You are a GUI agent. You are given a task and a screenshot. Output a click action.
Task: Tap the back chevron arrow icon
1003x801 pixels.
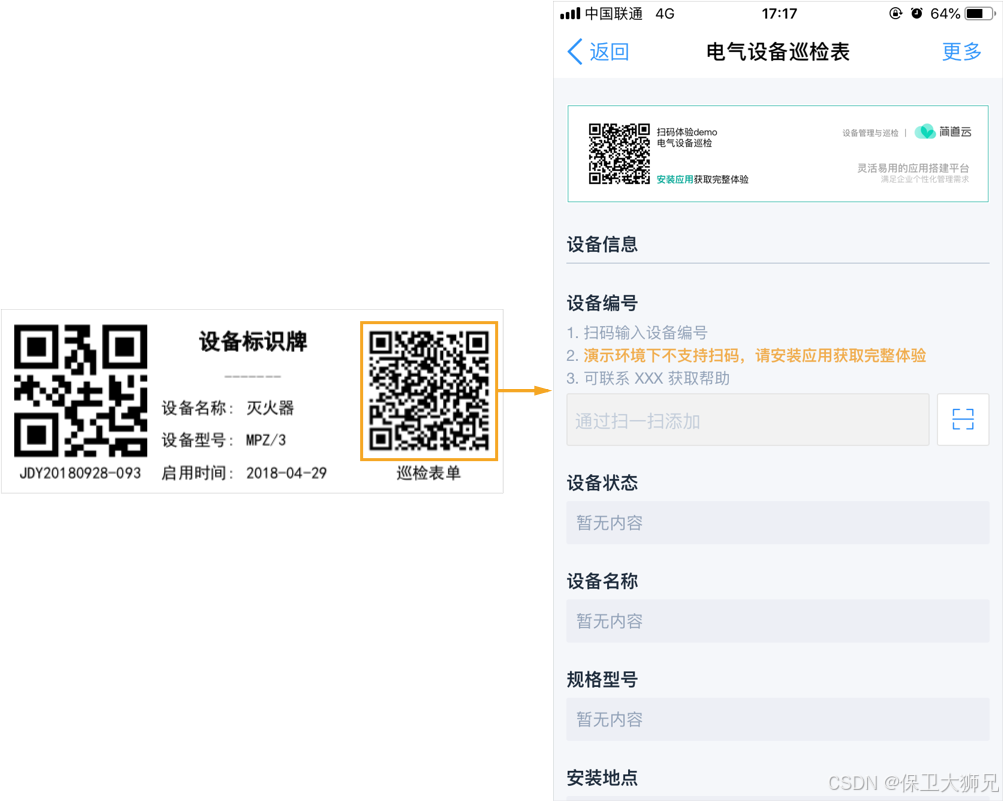pyautogui.click(x=574, y=52)
